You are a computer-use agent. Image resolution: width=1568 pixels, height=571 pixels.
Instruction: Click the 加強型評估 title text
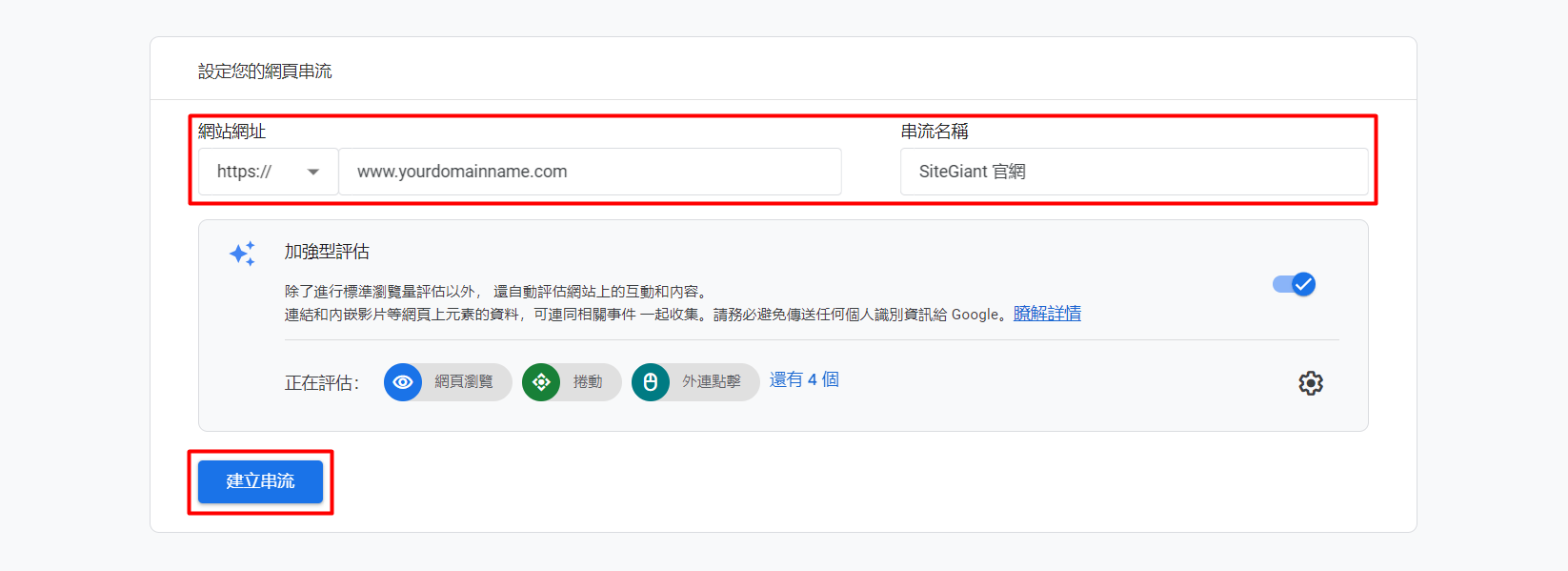[x=327, y=252]
